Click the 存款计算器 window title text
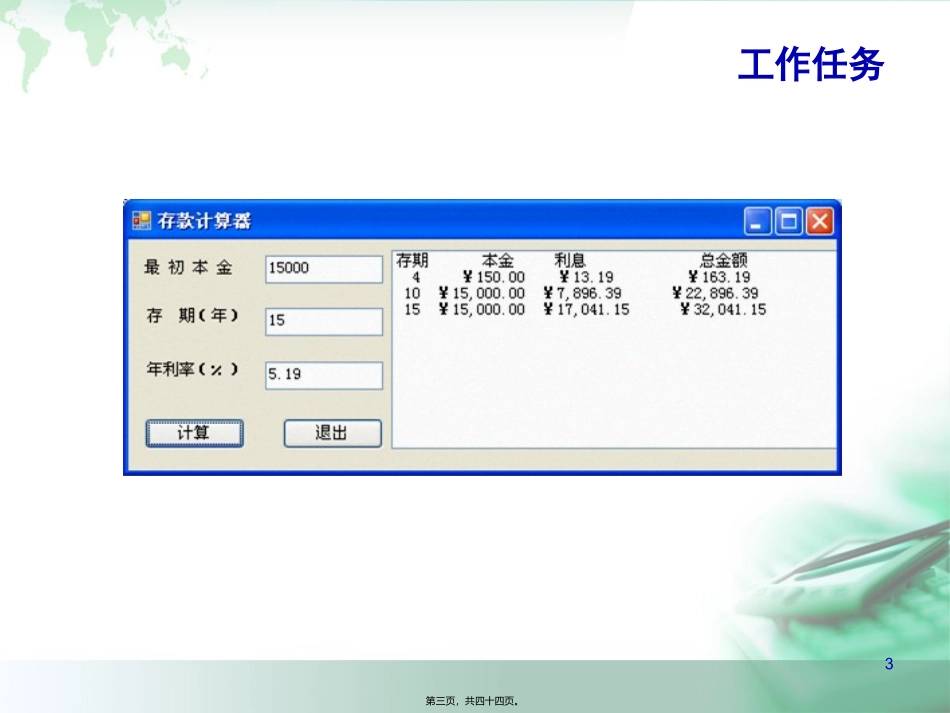The image size is (950, 713). point(204,221)
